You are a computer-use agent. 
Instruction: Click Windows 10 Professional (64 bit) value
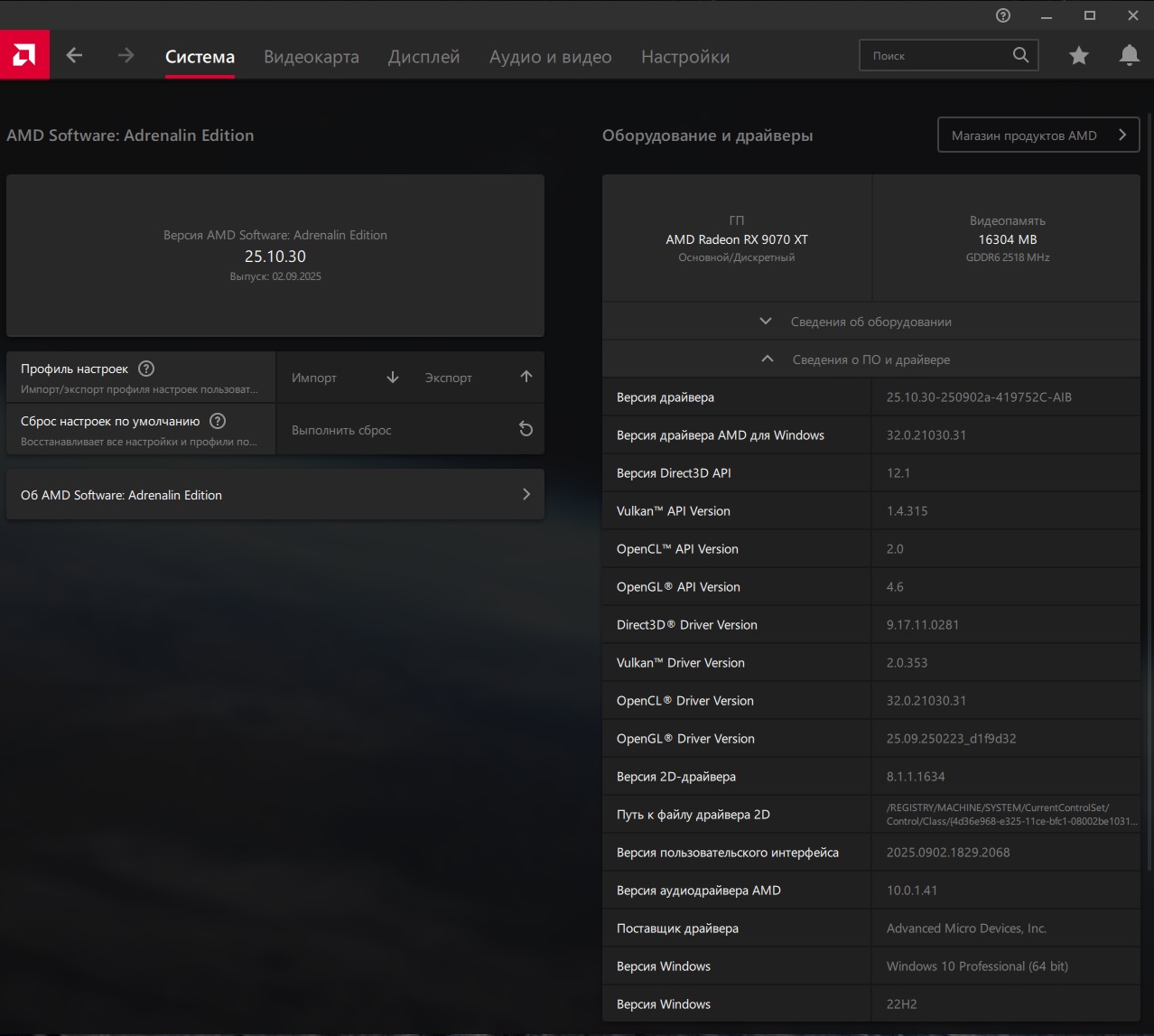pyautogui.click(x=977, y=966)
